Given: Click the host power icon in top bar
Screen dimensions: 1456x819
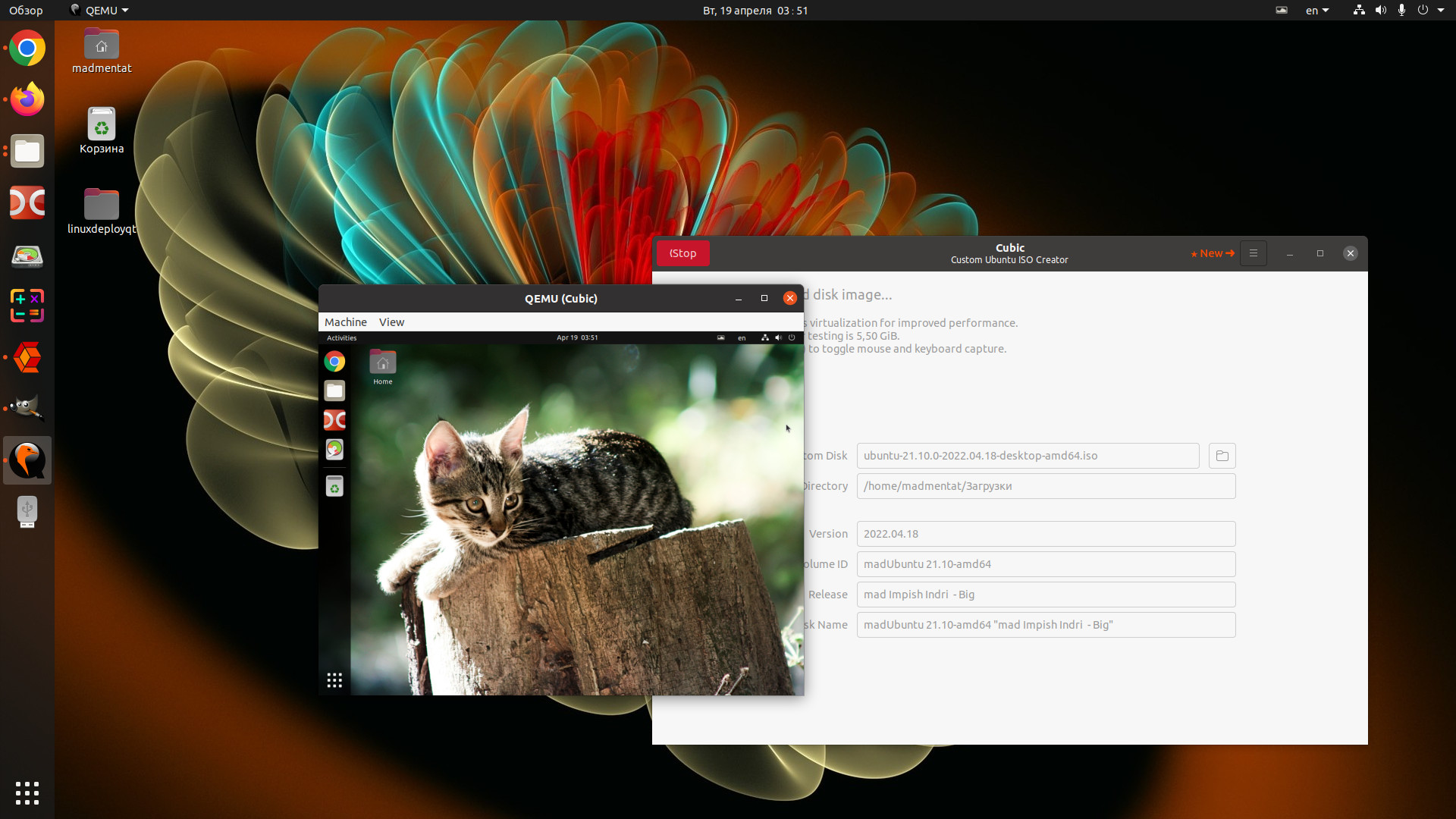Looking at the screenshot, I should (1423, 10).
